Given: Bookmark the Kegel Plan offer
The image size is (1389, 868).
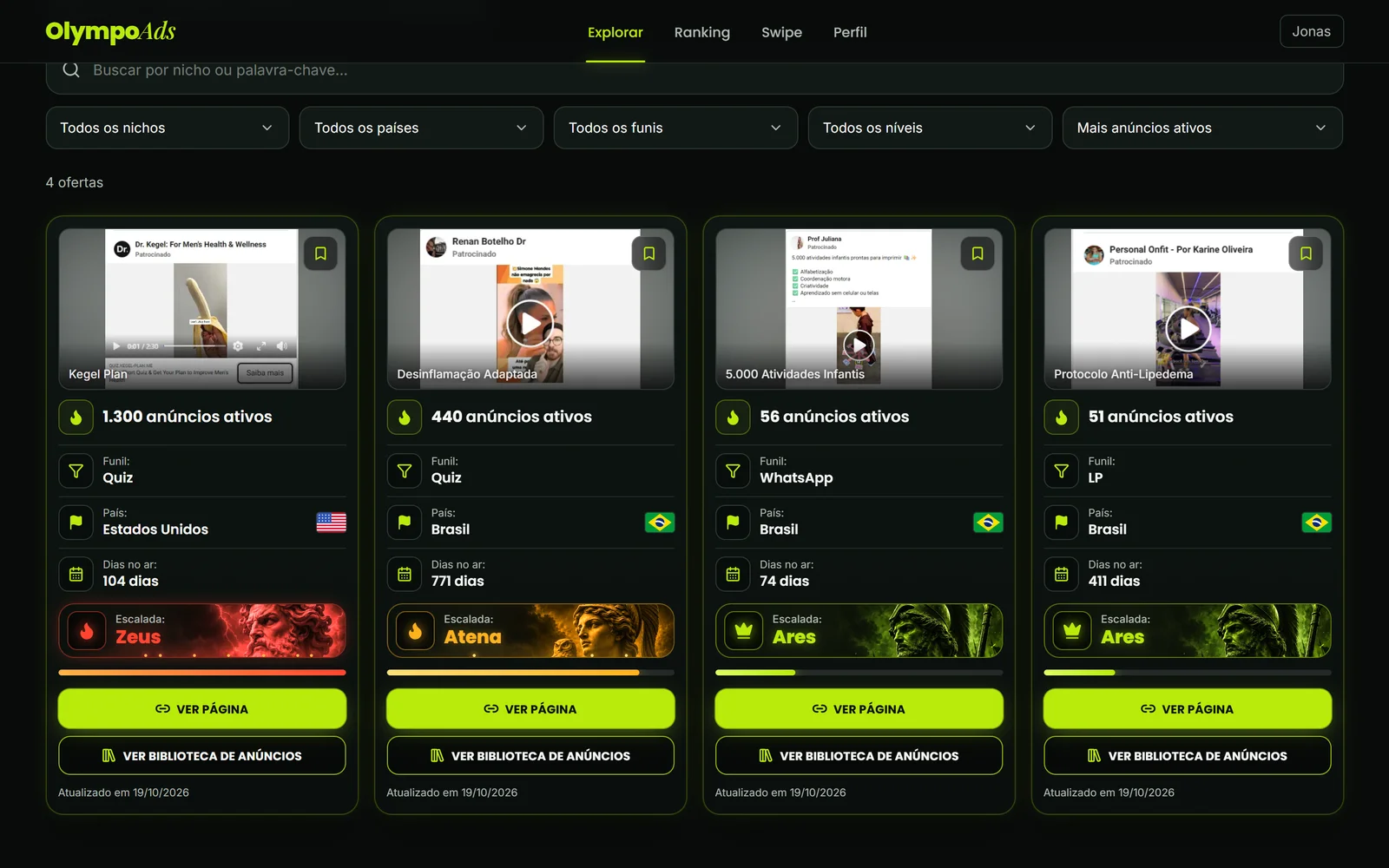Looking at the screenshot, I should click(320, 253).
